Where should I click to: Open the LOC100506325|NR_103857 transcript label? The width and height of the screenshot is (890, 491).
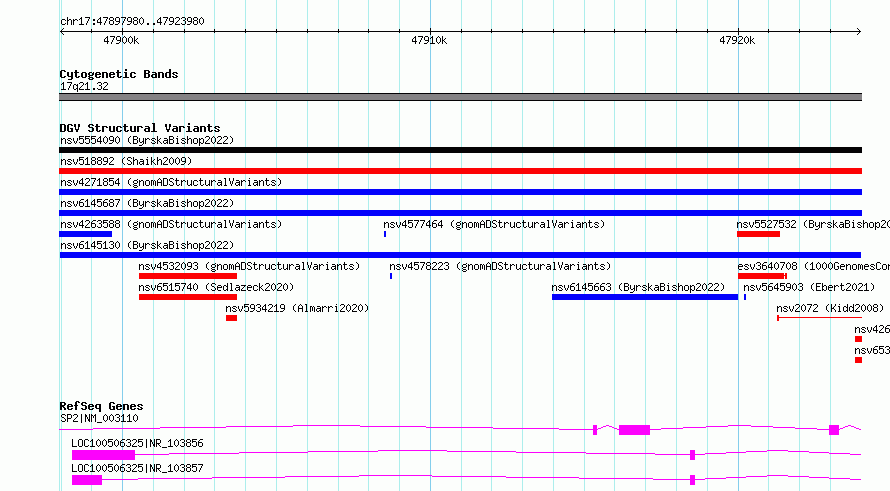pyautogui.click(x=137, y=468)
